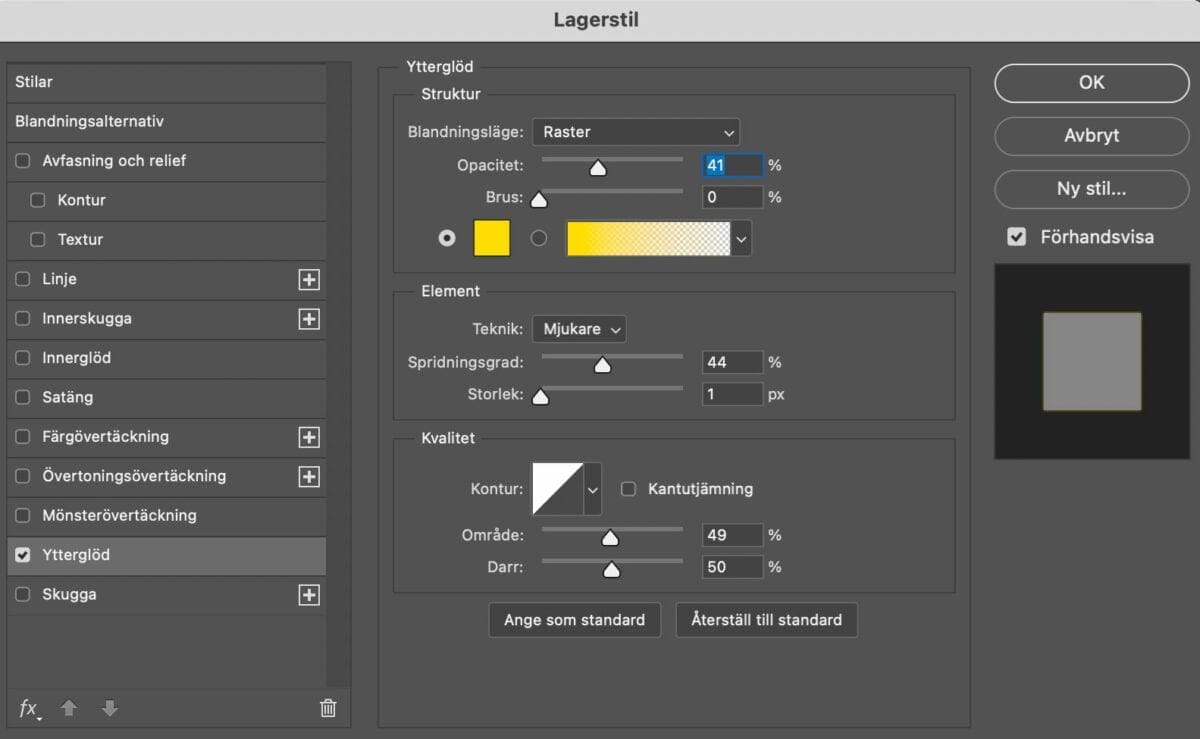Enable the Kantutjämning checkbox
The image size is (1200, 739).
(x=629, y=489)
